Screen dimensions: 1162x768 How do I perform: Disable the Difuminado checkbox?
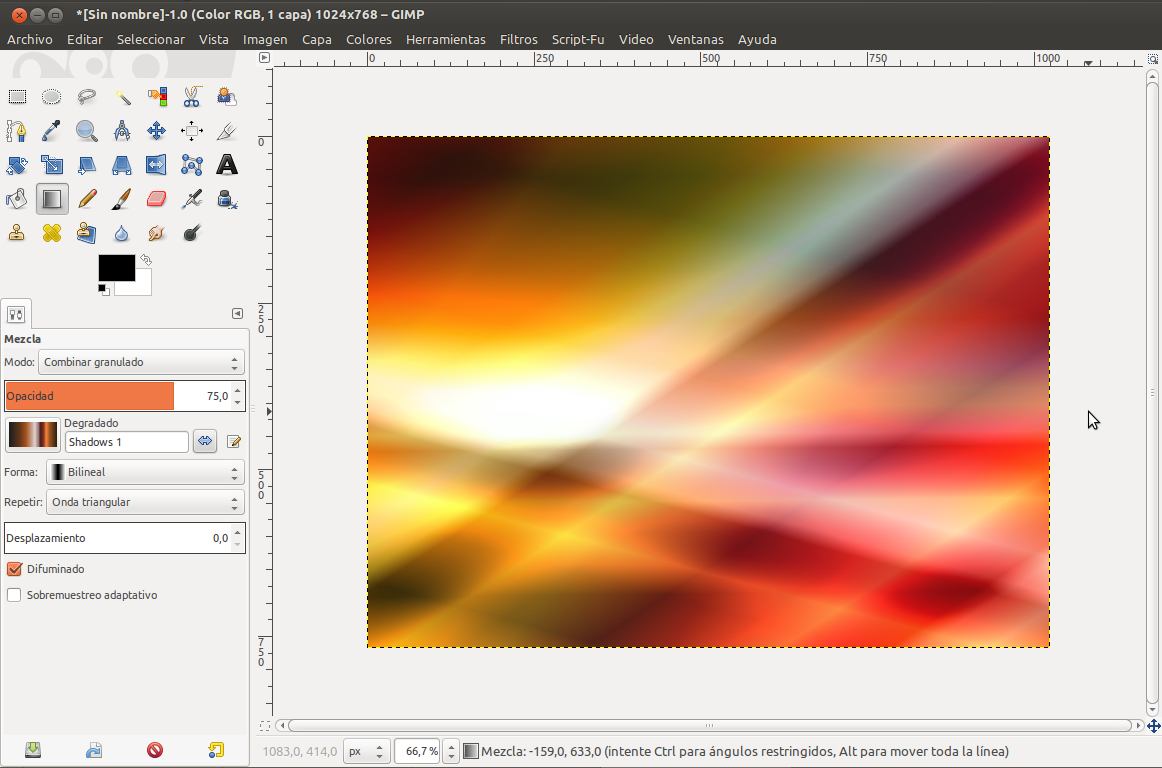14,569
